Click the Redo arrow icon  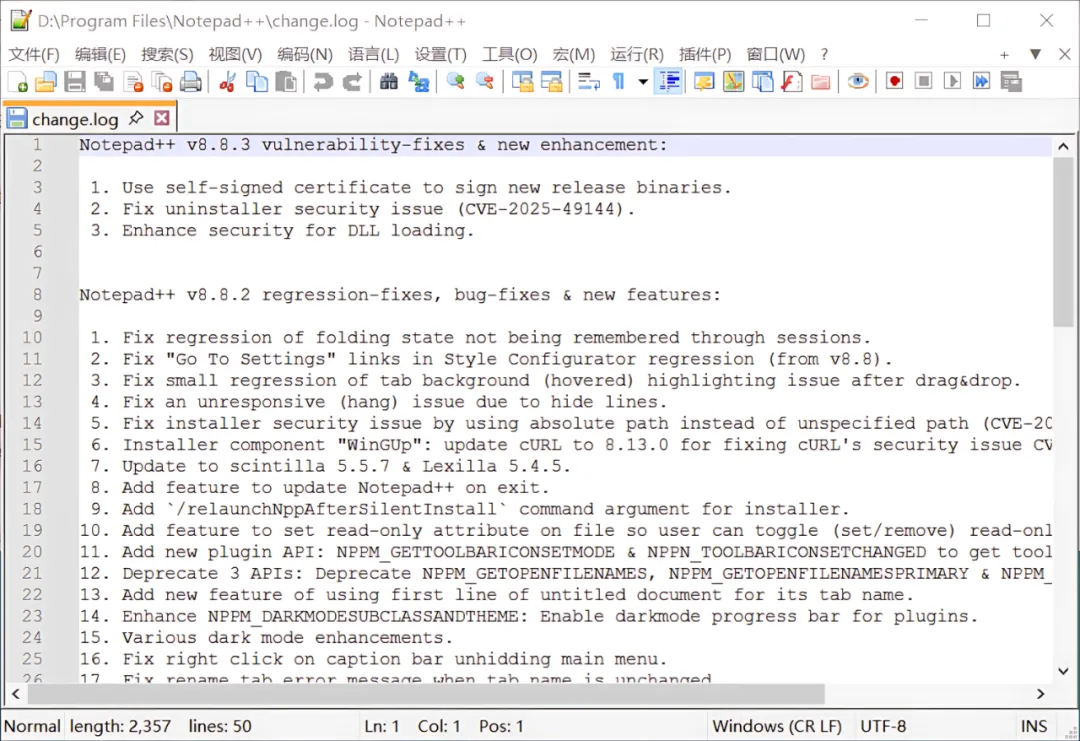point(352,82)
